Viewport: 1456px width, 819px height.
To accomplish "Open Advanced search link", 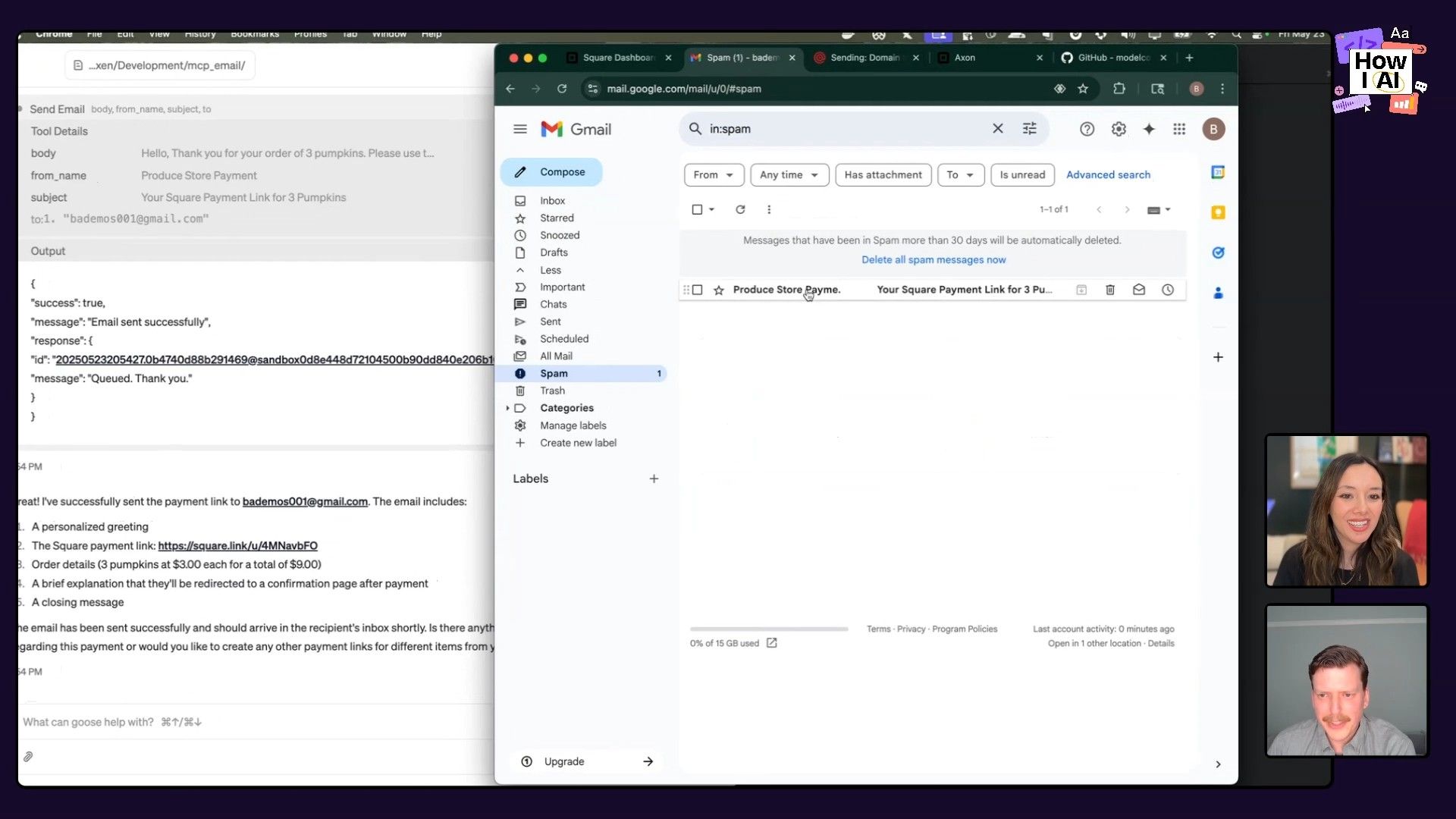I will (x=1108, y=174).
